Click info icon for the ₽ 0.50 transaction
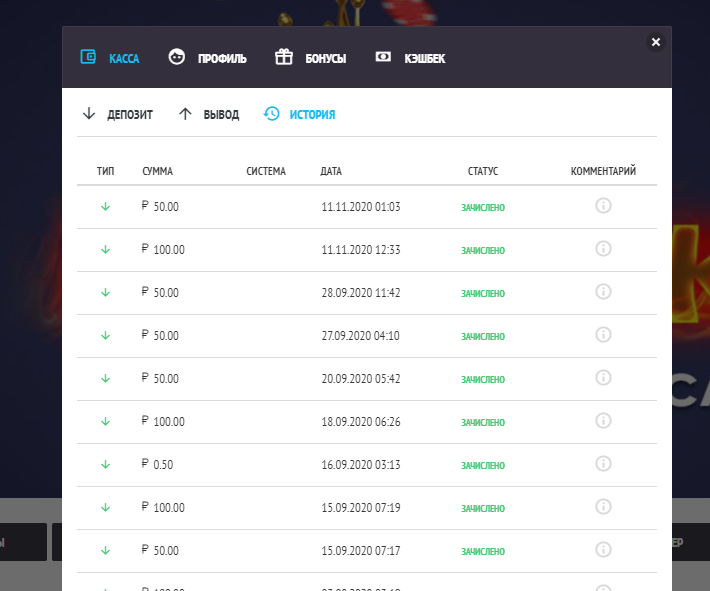Image resolution: width=710 pixels, height=591 pixels. coord(603,464)
